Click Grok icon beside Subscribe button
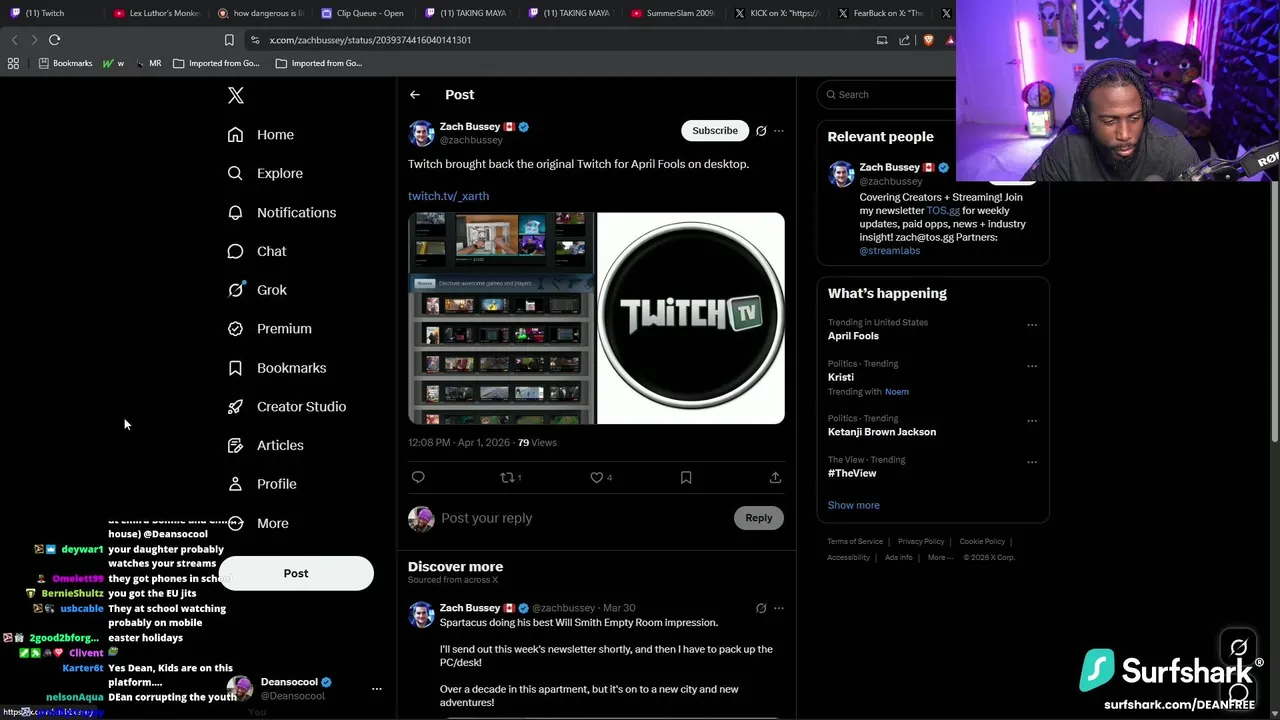The image size is (1280, 720). (761, 131)
